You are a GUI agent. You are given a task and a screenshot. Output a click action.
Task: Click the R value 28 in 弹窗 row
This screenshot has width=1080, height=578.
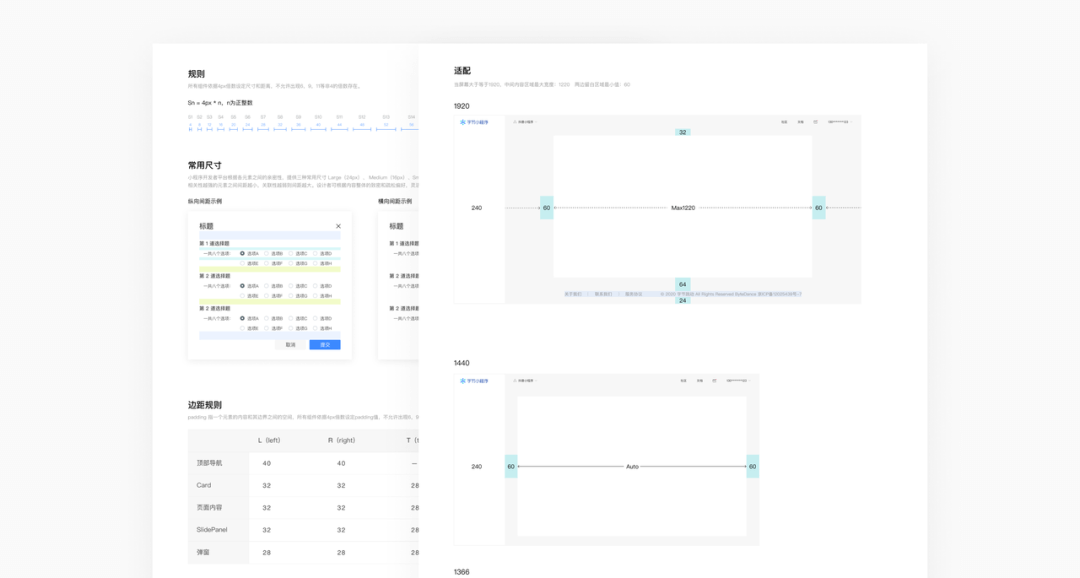point(341,553)
